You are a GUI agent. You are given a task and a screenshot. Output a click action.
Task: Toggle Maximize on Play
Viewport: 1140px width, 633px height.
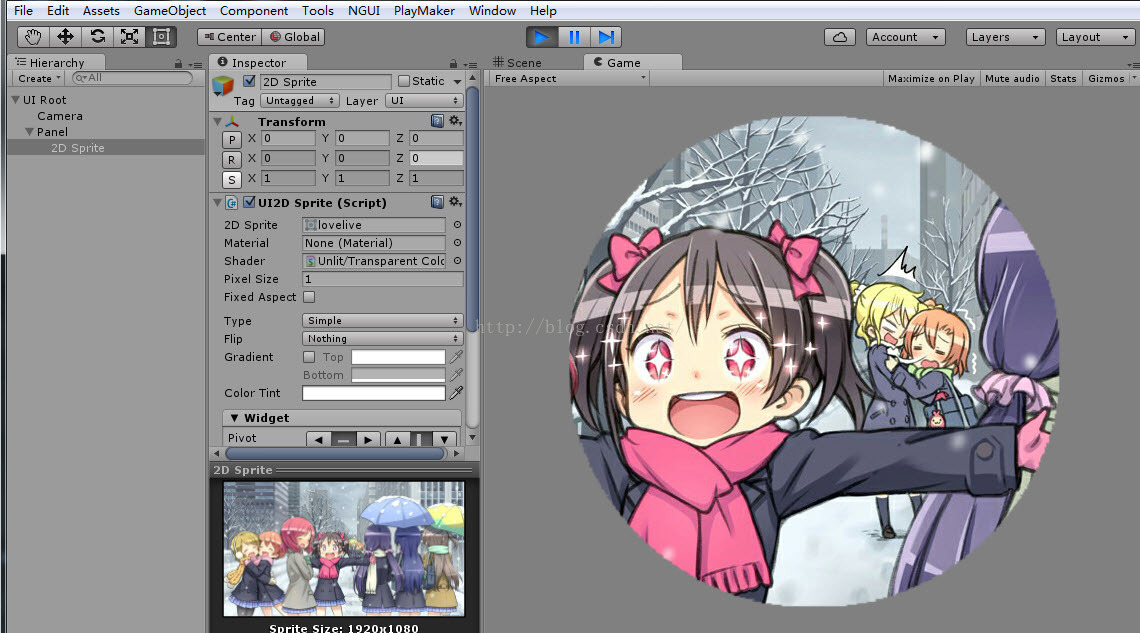[931, 78]
